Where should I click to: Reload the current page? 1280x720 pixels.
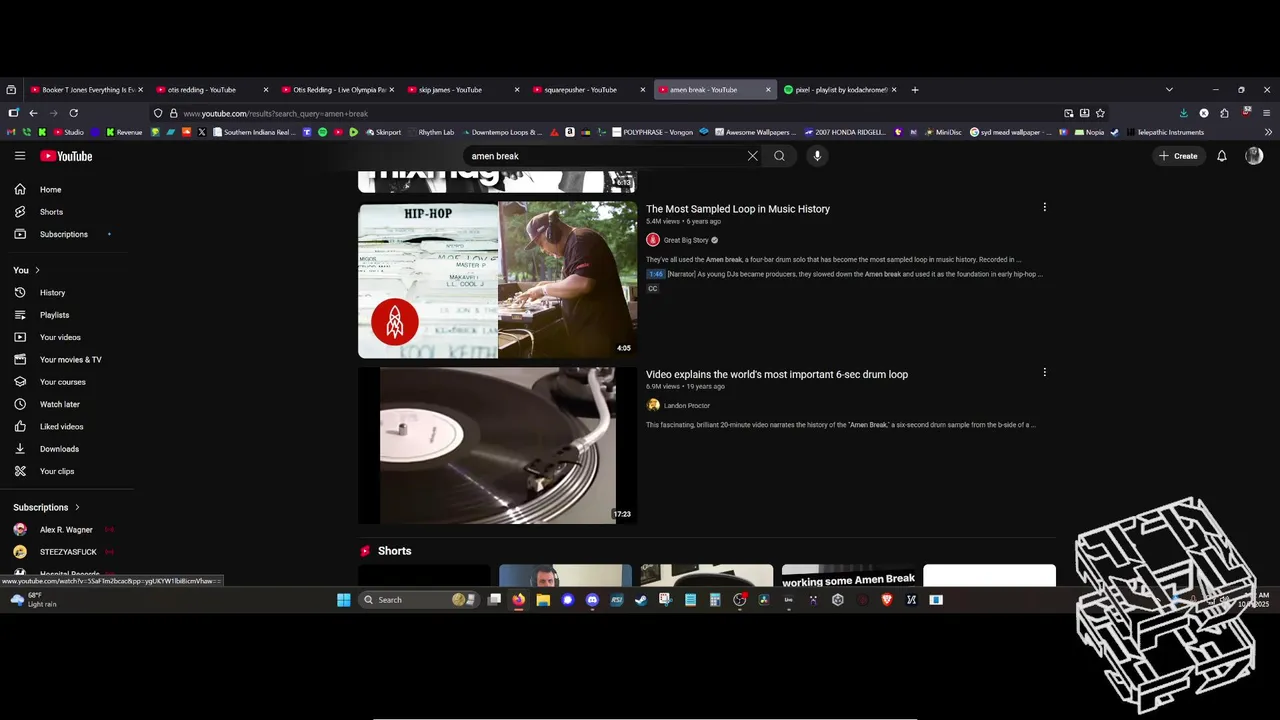73,113
